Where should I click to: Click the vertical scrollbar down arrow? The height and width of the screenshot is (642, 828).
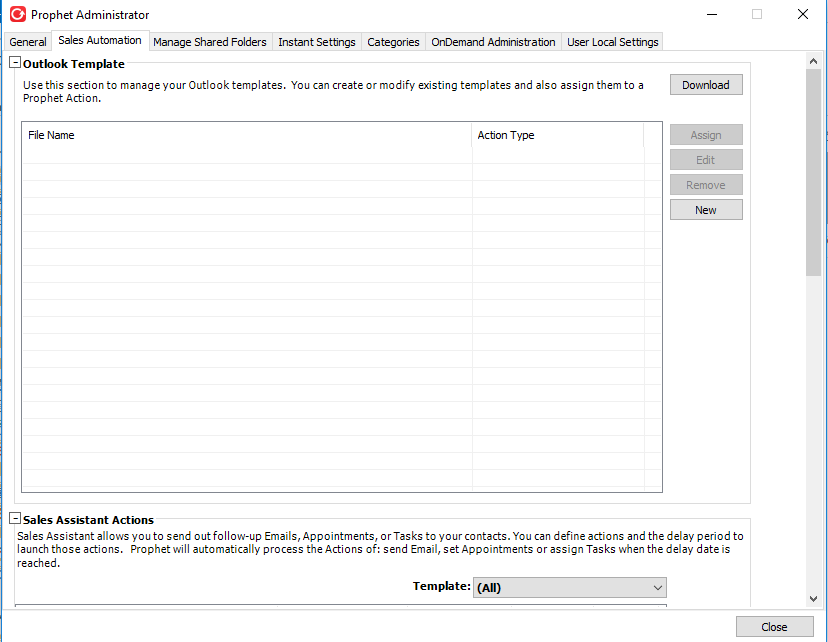tap(813, 599)
